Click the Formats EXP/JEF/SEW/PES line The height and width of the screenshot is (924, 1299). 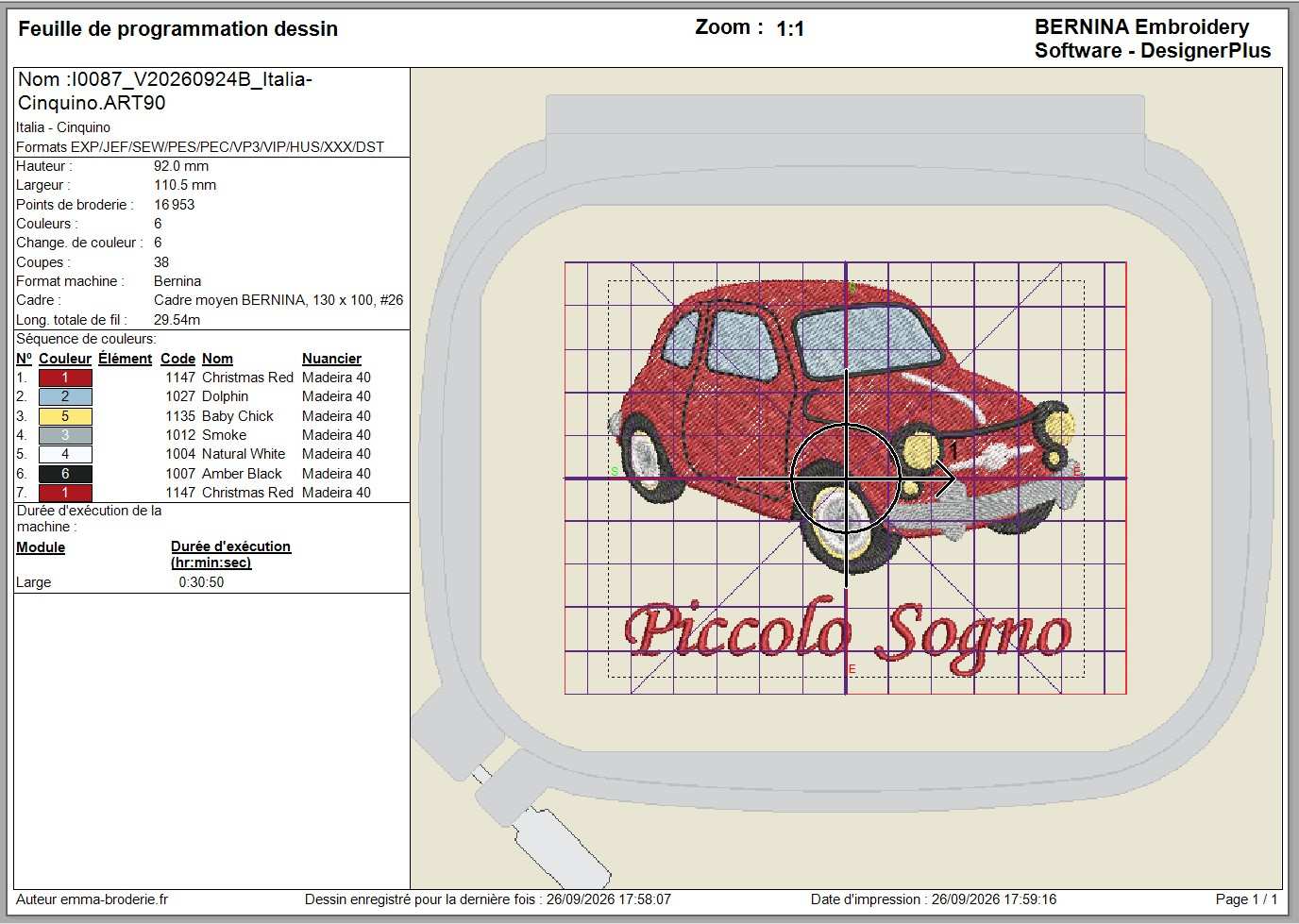[x=200, y=147]
